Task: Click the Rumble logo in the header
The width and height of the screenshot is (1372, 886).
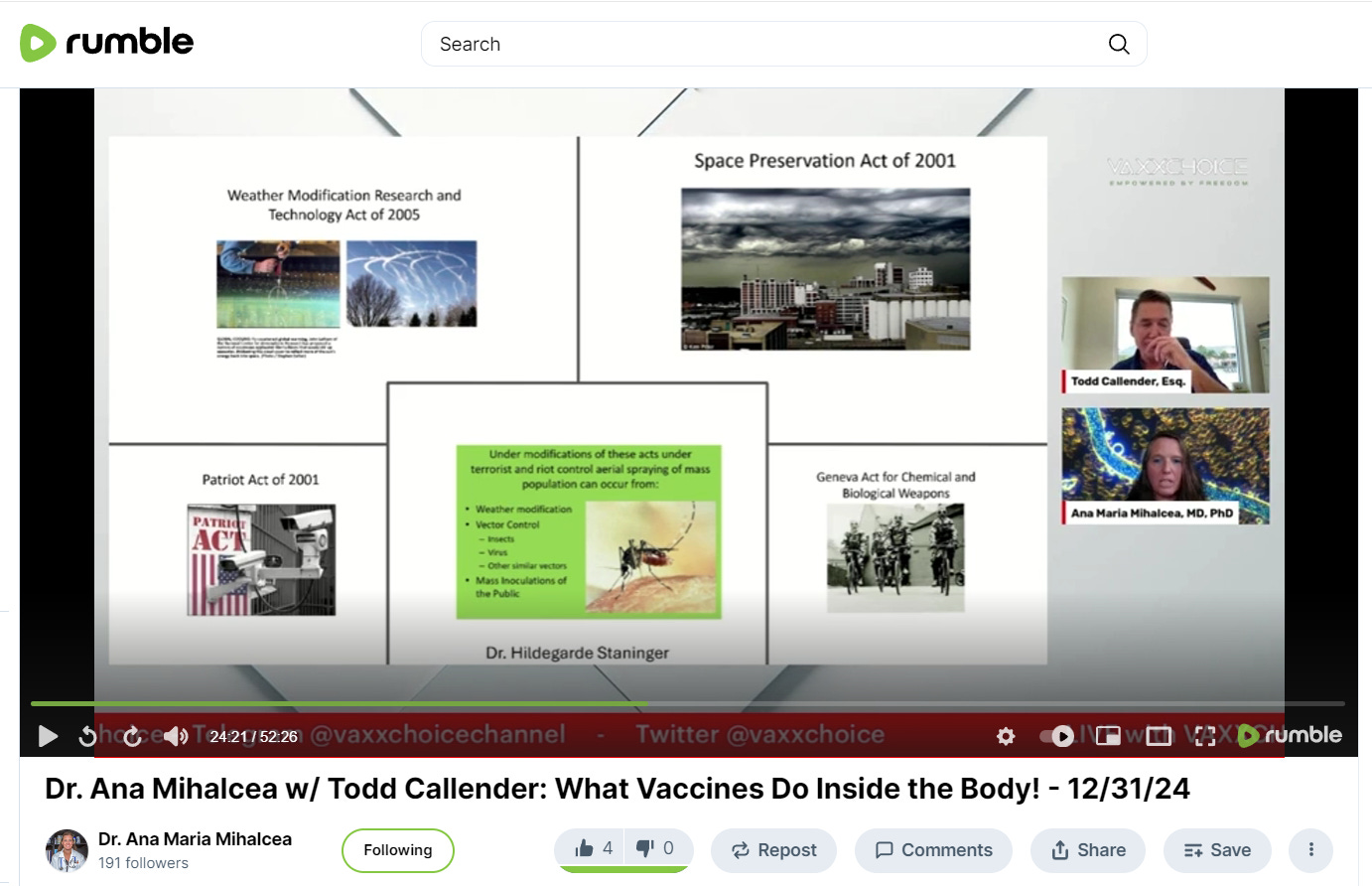Action: 107,43
